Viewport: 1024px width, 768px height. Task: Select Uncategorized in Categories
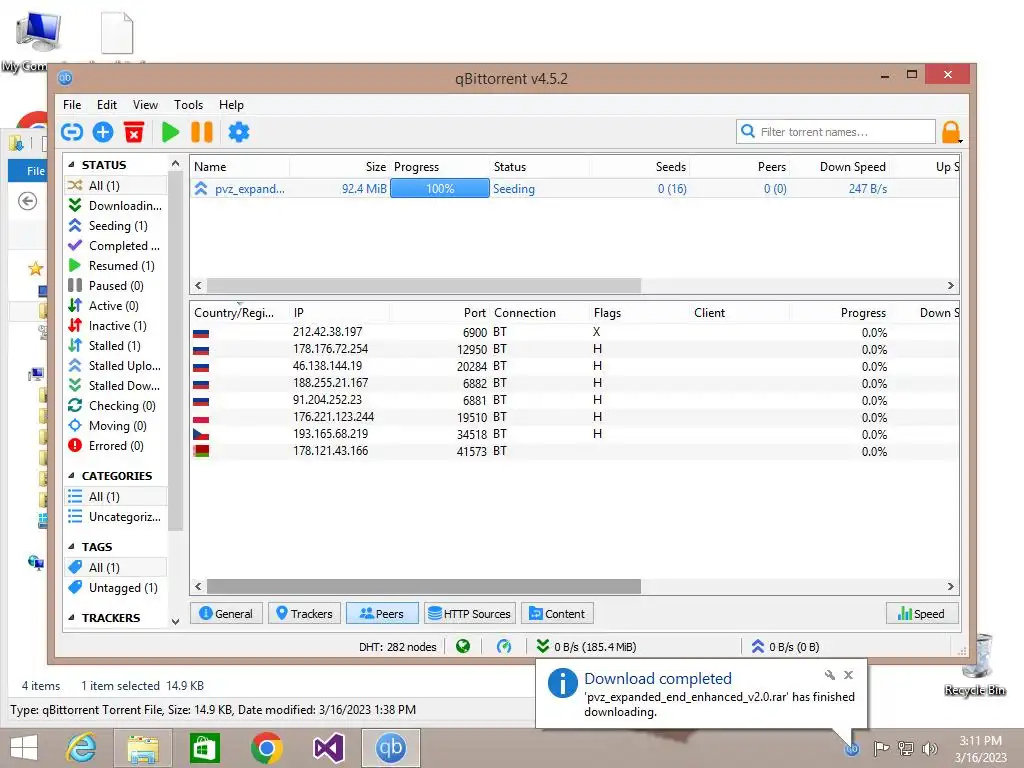[116, 517]
